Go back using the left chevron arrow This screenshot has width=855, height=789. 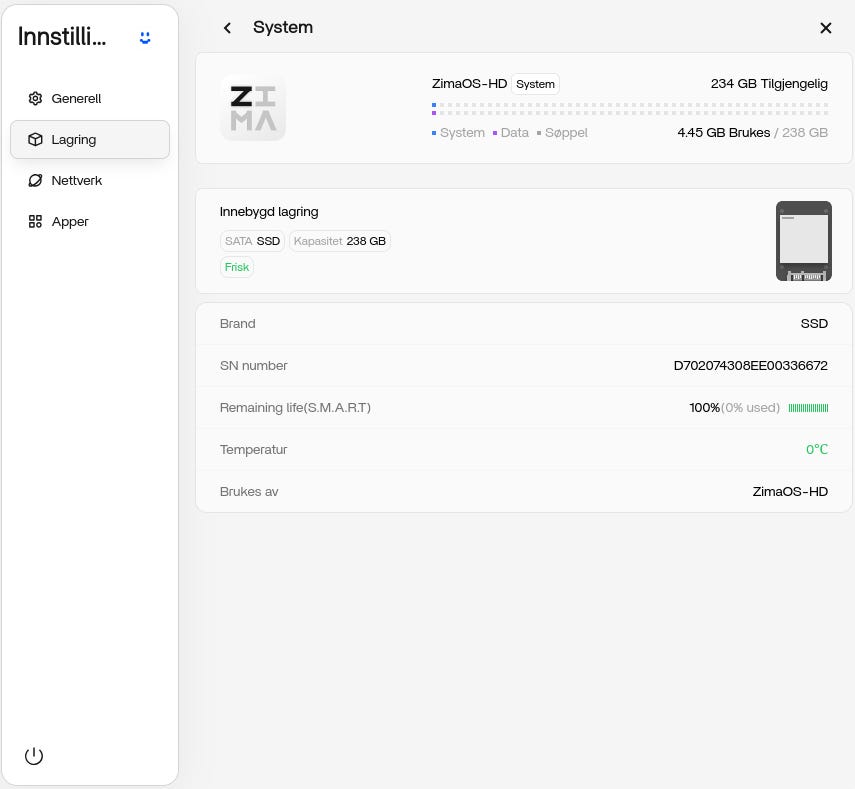coord(227,28)
